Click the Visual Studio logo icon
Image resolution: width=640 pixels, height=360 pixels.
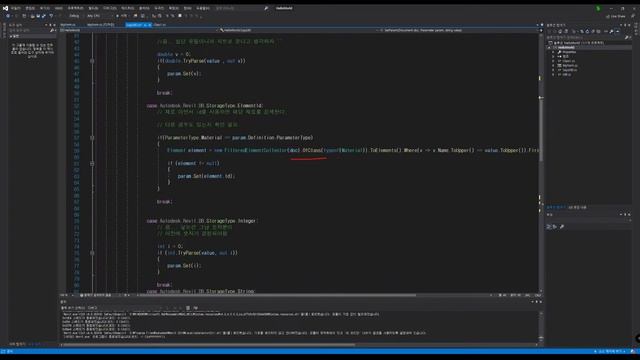tap(5, 8)
